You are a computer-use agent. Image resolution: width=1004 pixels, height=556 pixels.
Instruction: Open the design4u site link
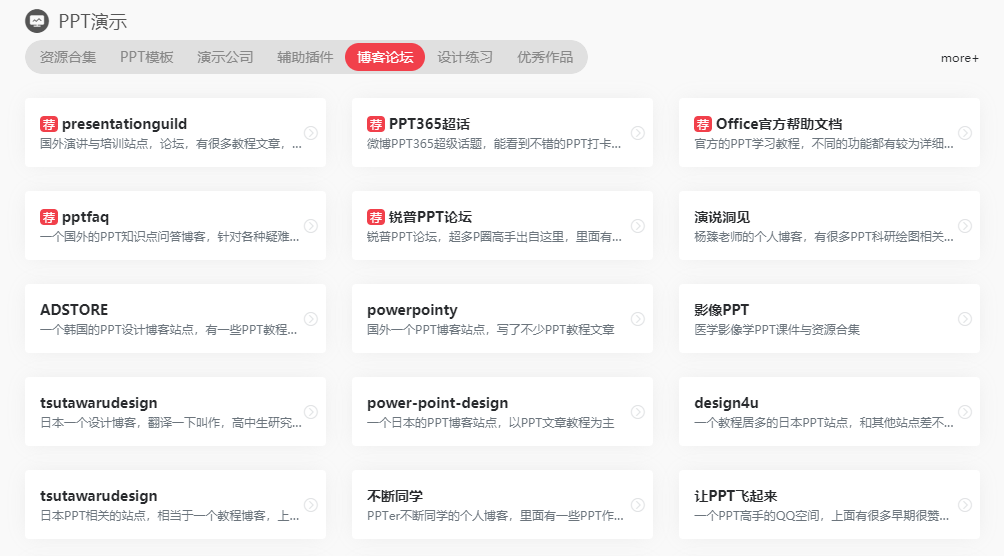726,403
